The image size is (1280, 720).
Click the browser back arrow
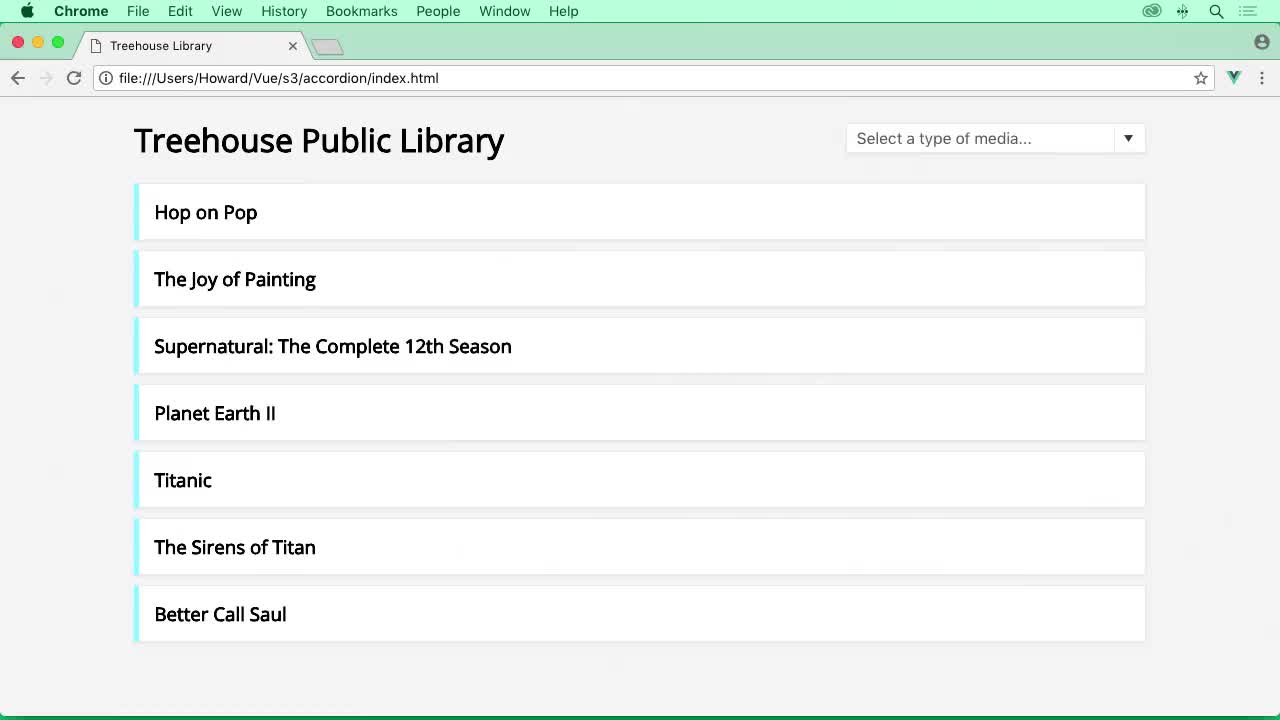tap(18, 78)
